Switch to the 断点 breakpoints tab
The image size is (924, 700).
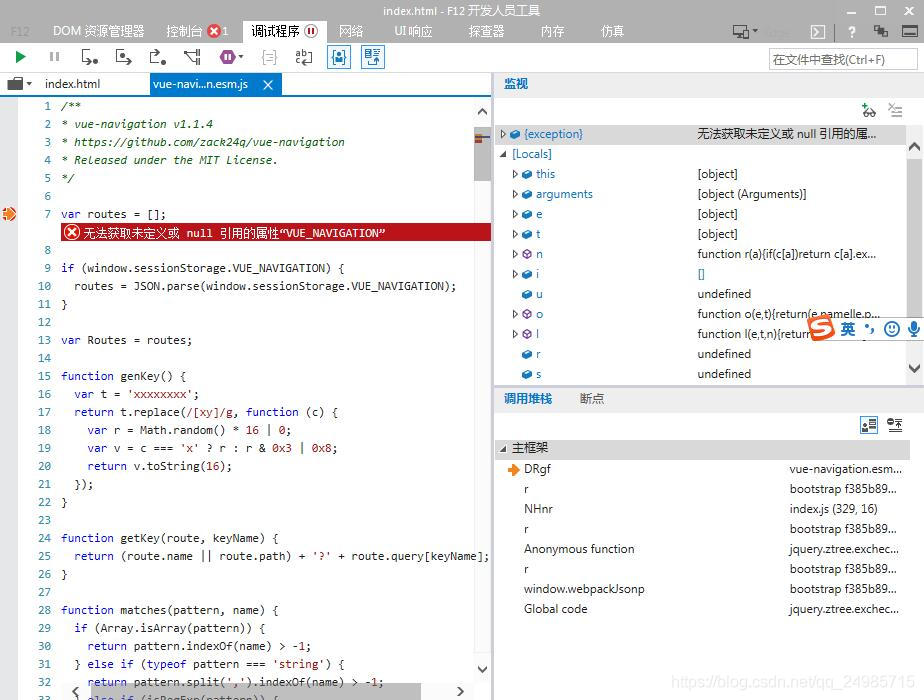(592, 398)
